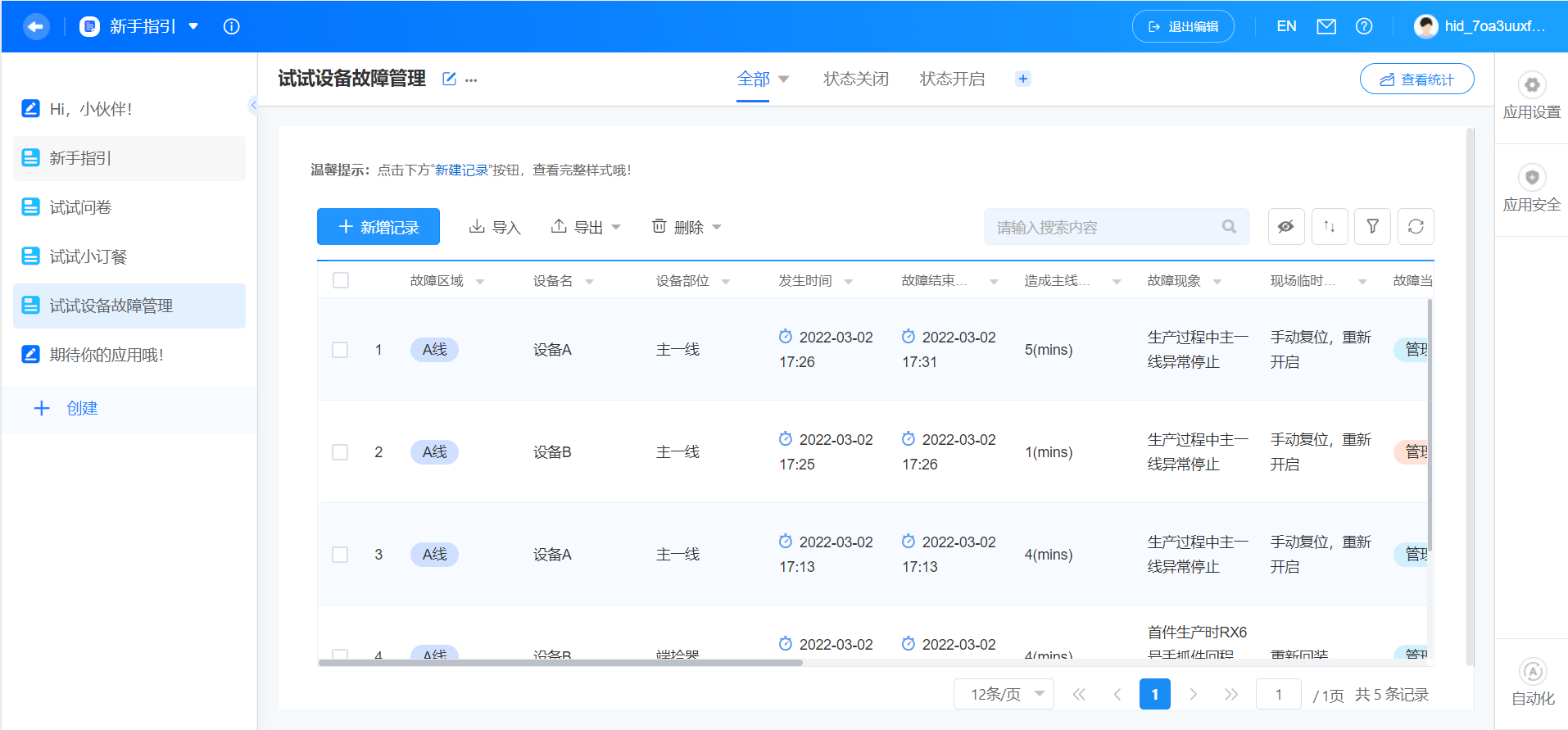Open the info icon beside 新手指引
The height and width of the screenshot is (730, 1568).
(x=232, y=26)
